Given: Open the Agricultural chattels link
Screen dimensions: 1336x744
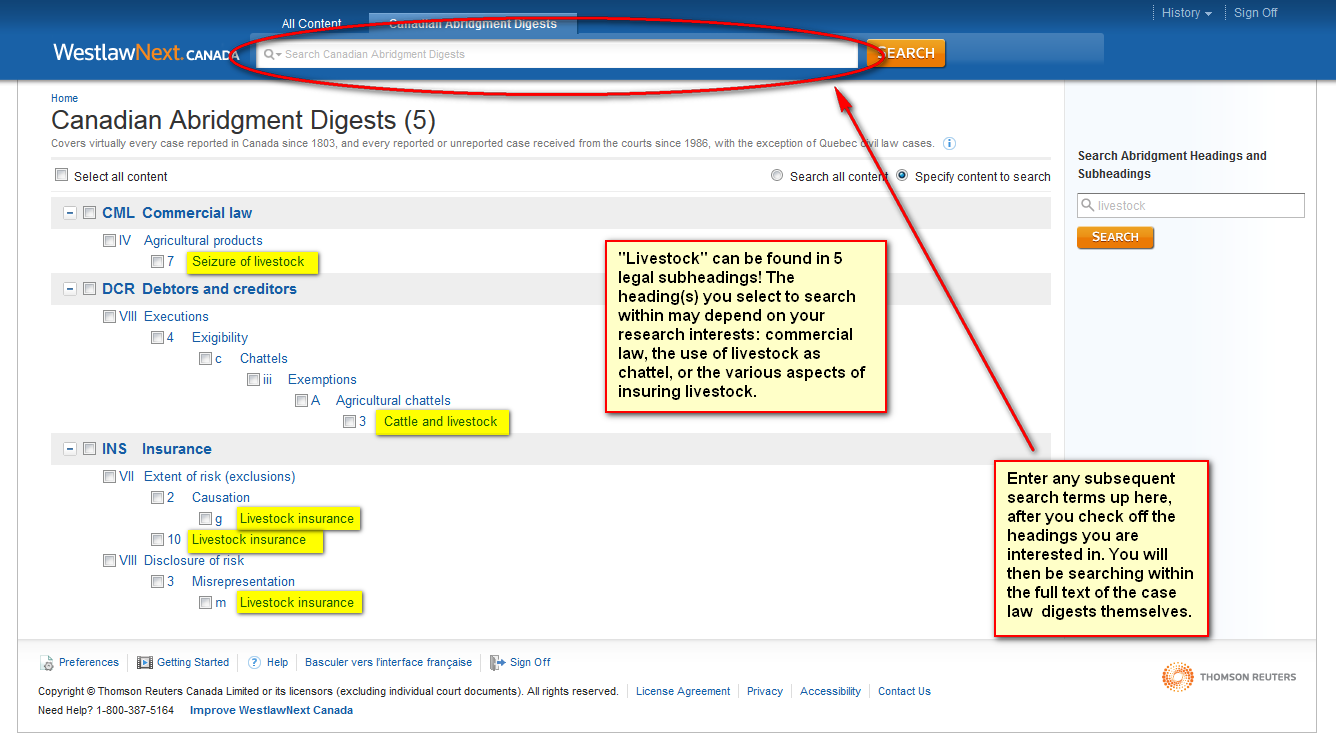Looking at the screenshot, I should 393,400.
